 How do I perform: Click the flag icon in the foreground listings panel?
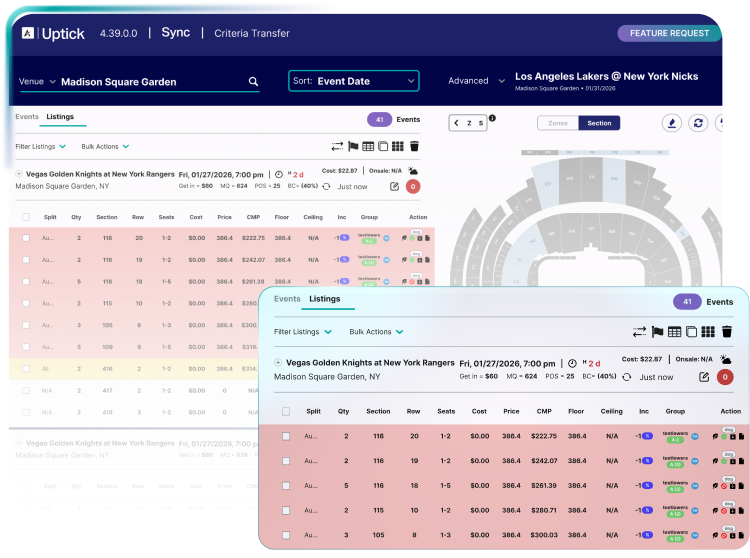pyautogui.click(x=657, y=332)
